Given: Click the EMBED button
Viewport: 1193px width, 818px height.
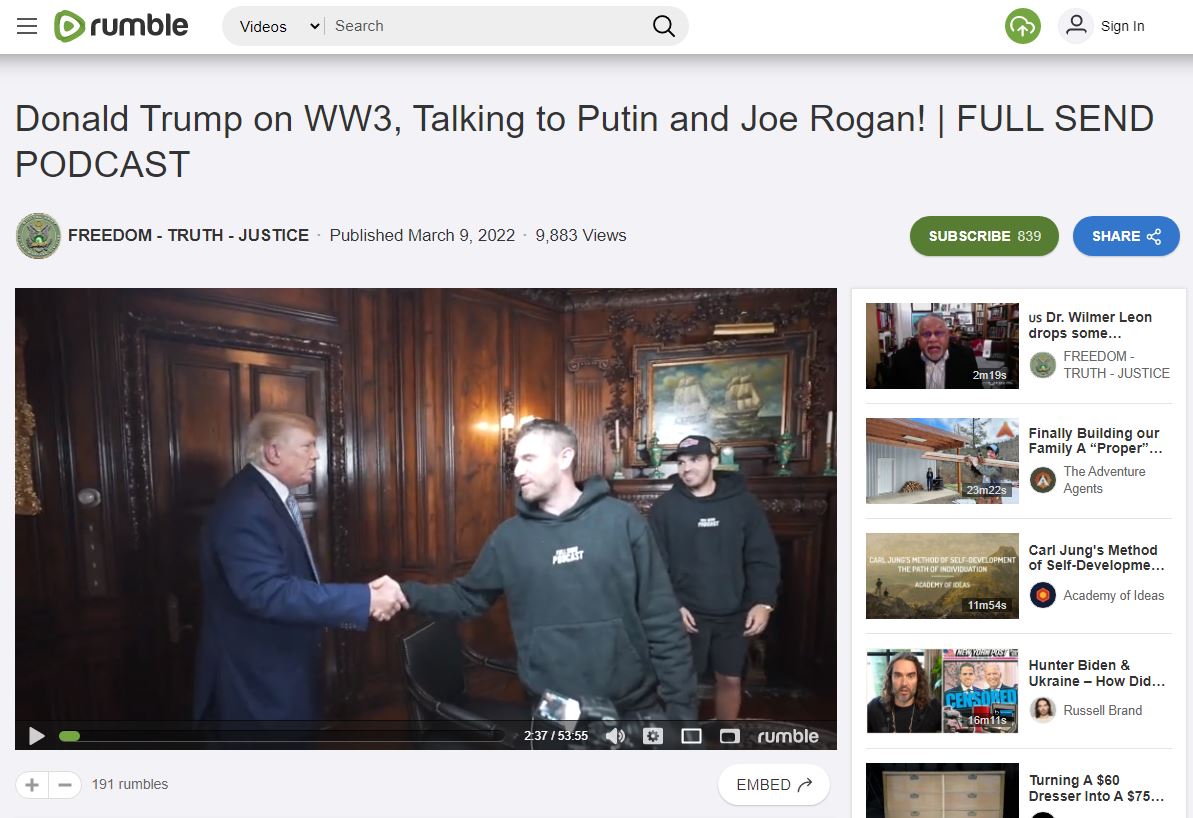Looking at the screenshot, I should [x=774, y=785].
